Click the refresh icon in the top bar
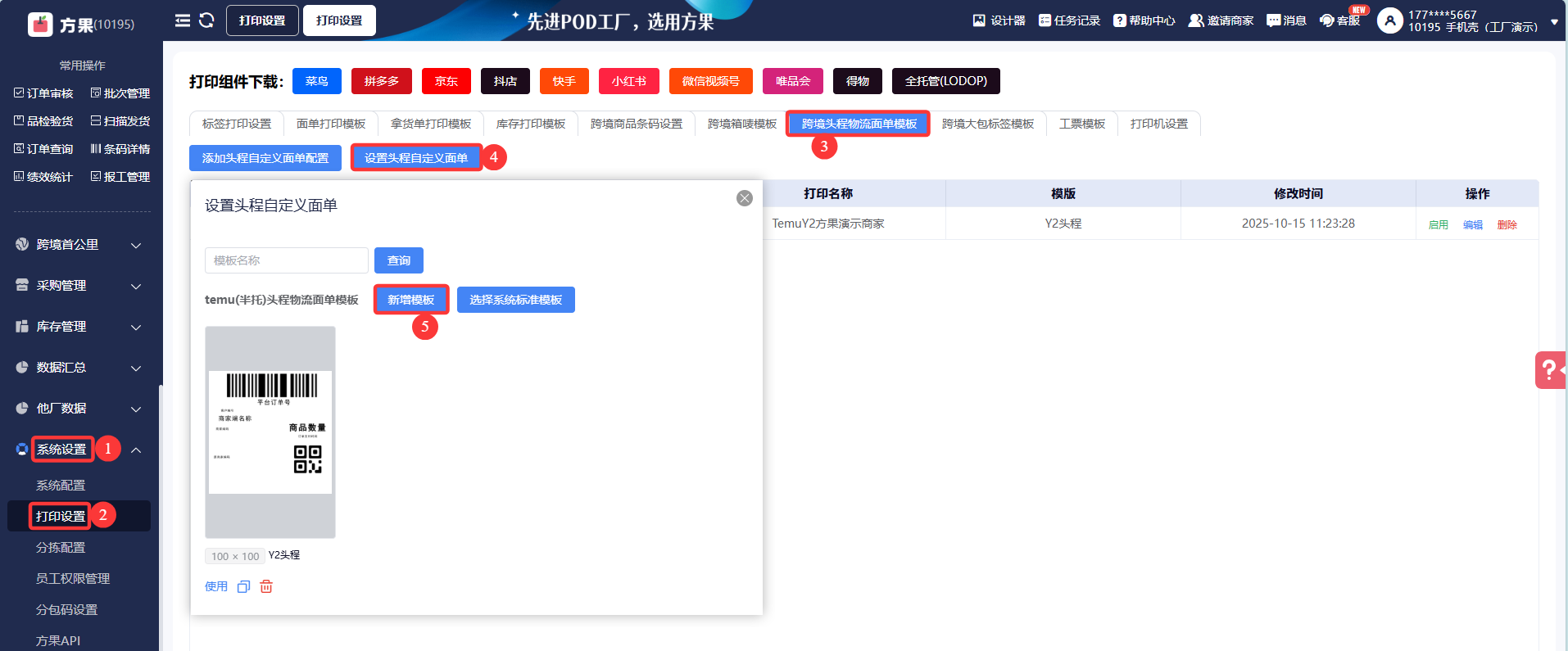The height and width of the screenshot is (651, 1568). 206,20
